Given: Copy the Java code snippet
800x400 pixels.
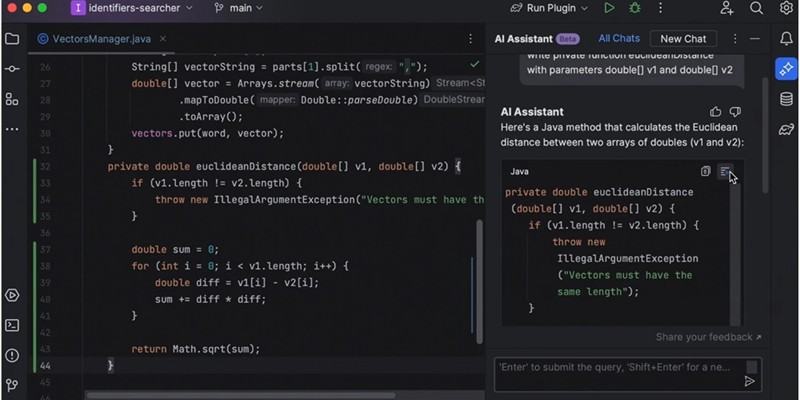Looking at the screenshot, I should pos(706,172).
